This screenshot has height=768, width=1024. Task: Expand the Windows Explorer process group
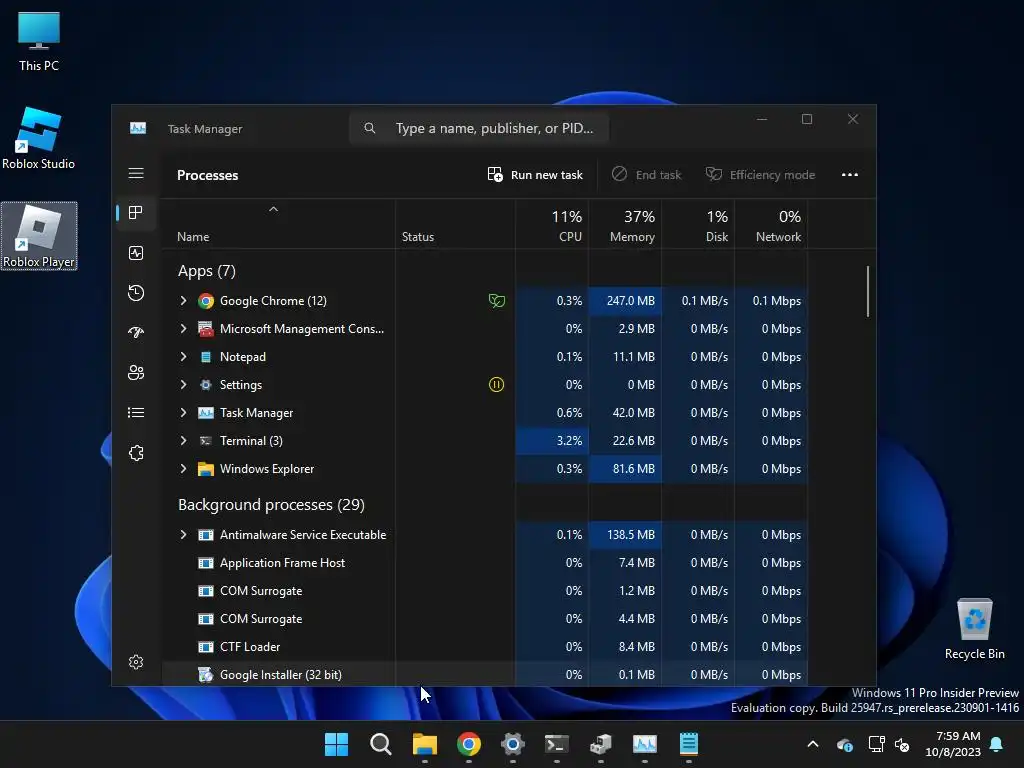pos(184,469)
